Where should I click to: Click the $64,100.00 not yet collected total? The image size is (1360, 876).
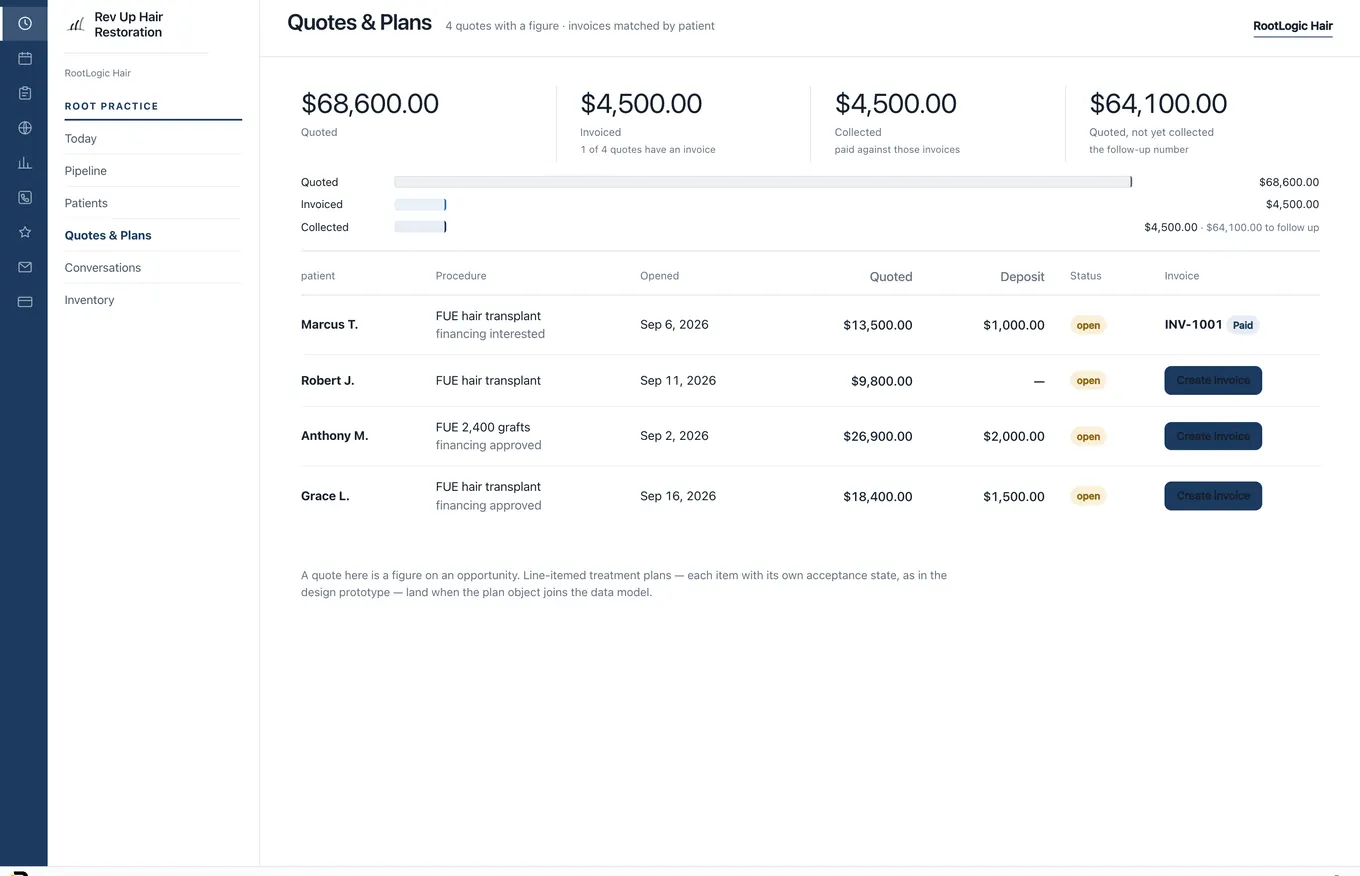(1158, 103)
